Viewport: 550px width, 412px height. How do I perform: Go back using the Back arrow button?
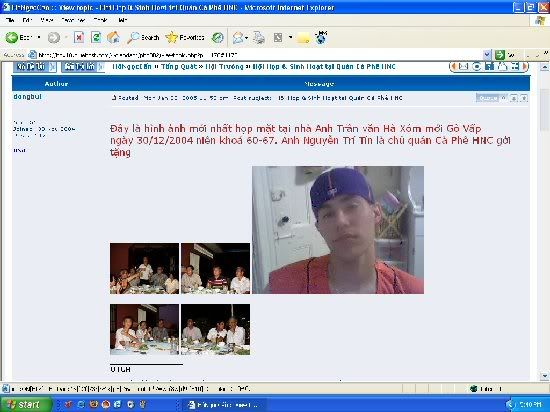[19, 37]
